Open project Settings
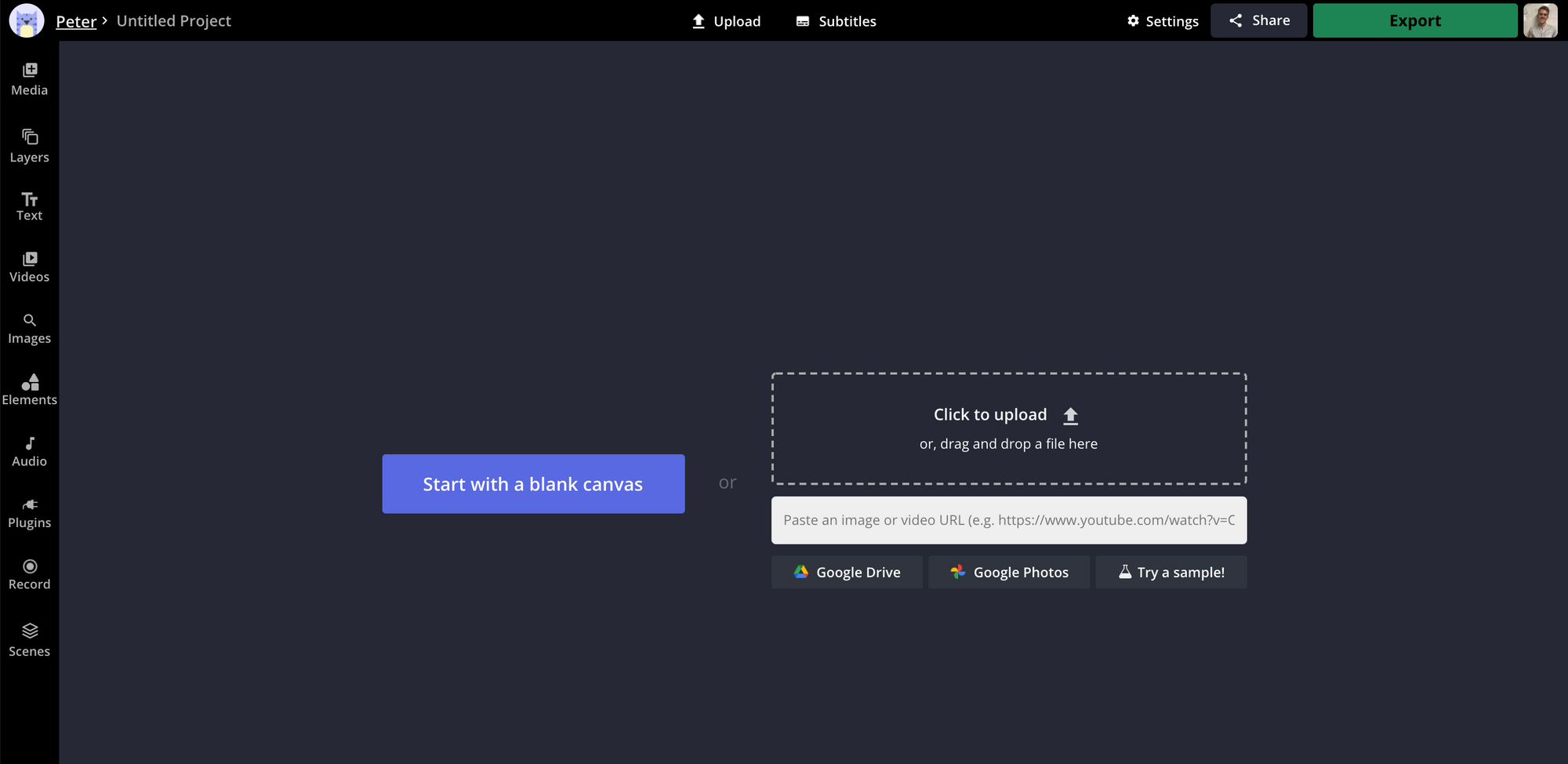 (x=1163, y=21)
